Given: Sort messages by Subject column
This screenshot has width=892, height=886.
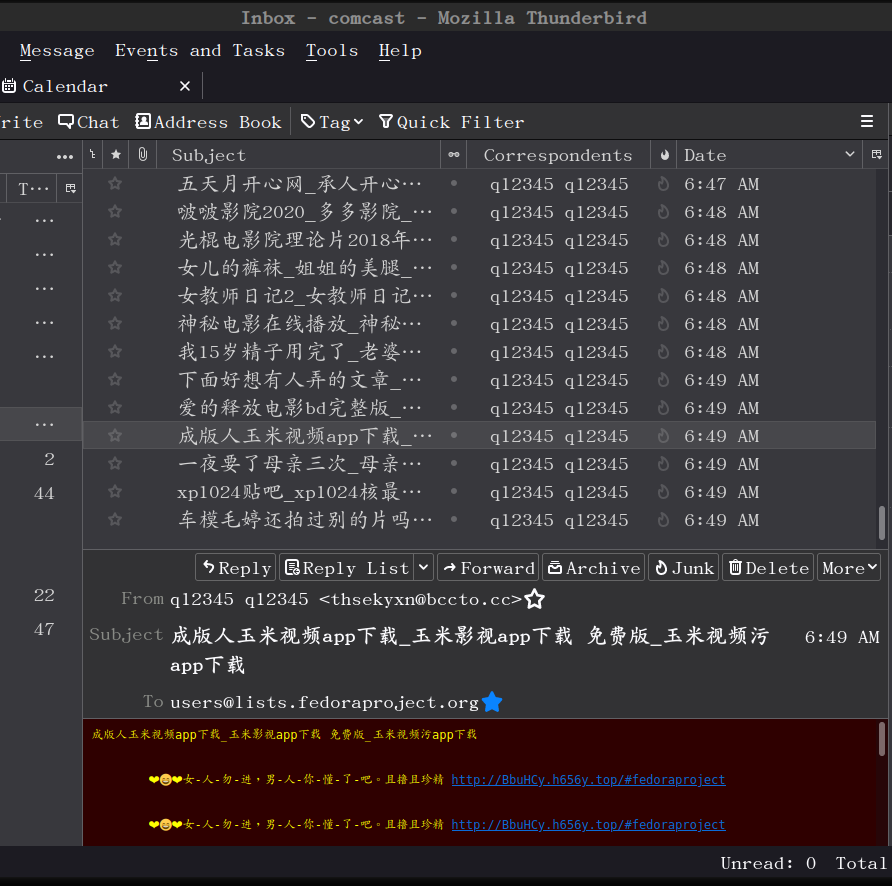Looking at the screenshot, I should click(x=298, y=155).
